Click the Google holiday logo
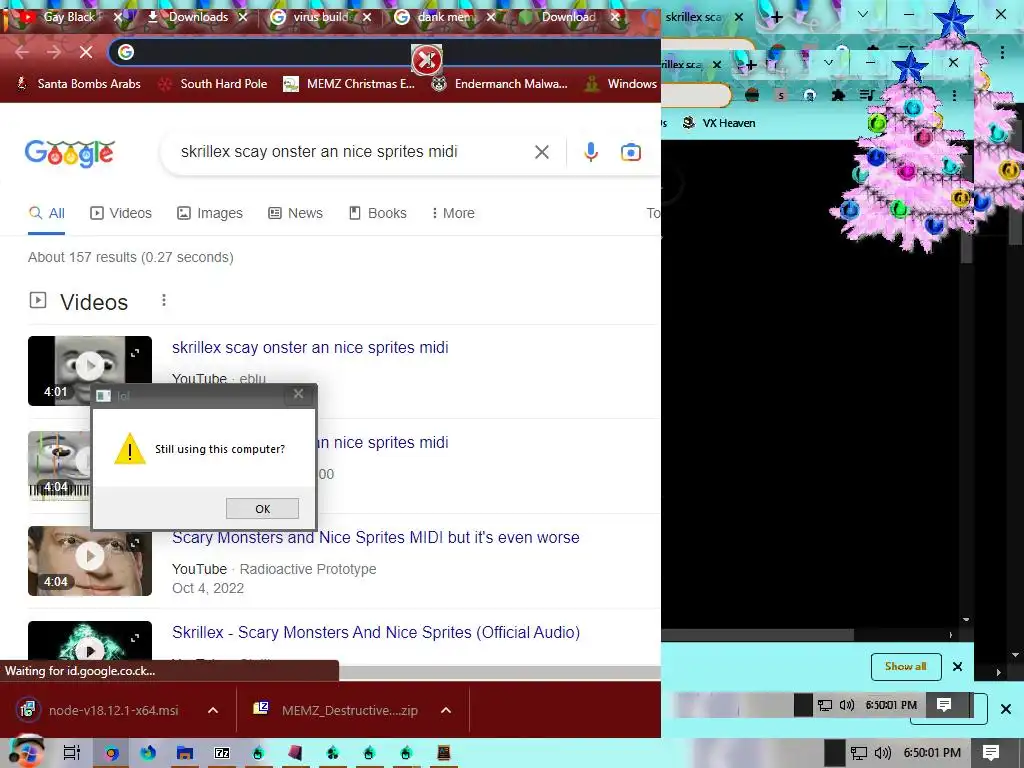1024x768 pixels. (69, 153)
